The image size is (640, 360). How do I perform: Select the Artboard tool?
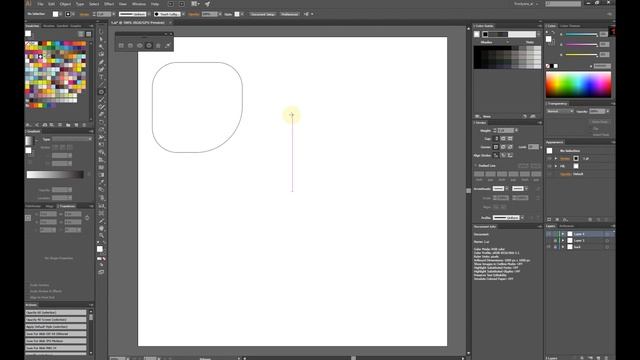[101, 213]
